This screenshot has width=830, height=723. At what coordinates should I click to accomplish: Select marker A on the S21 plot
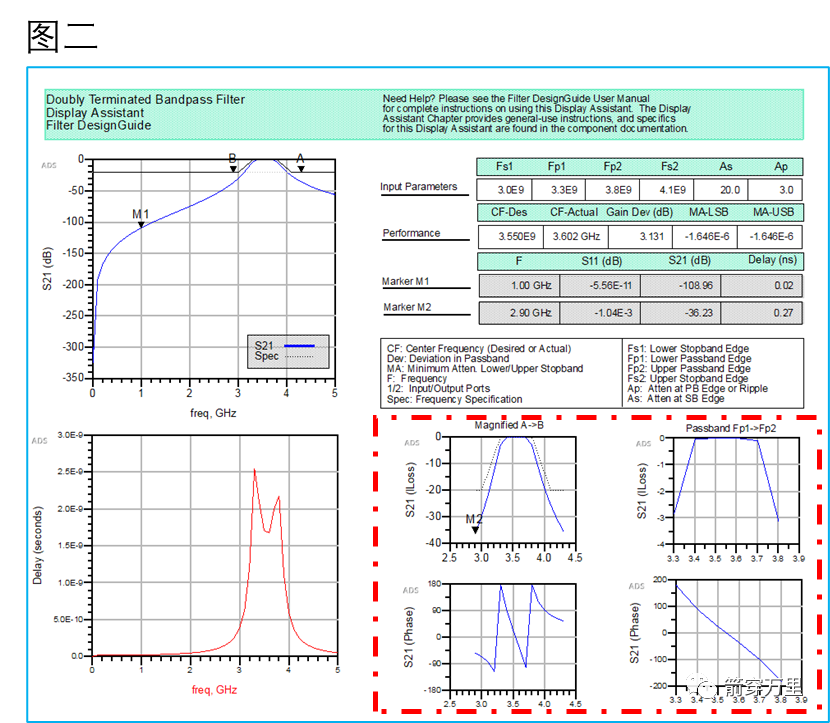(301, 169)
